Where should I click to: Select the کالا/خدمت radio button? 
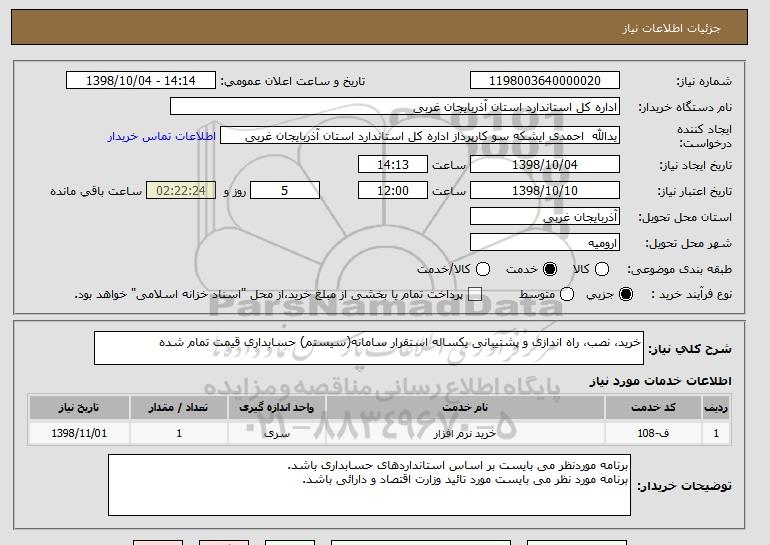483,269
